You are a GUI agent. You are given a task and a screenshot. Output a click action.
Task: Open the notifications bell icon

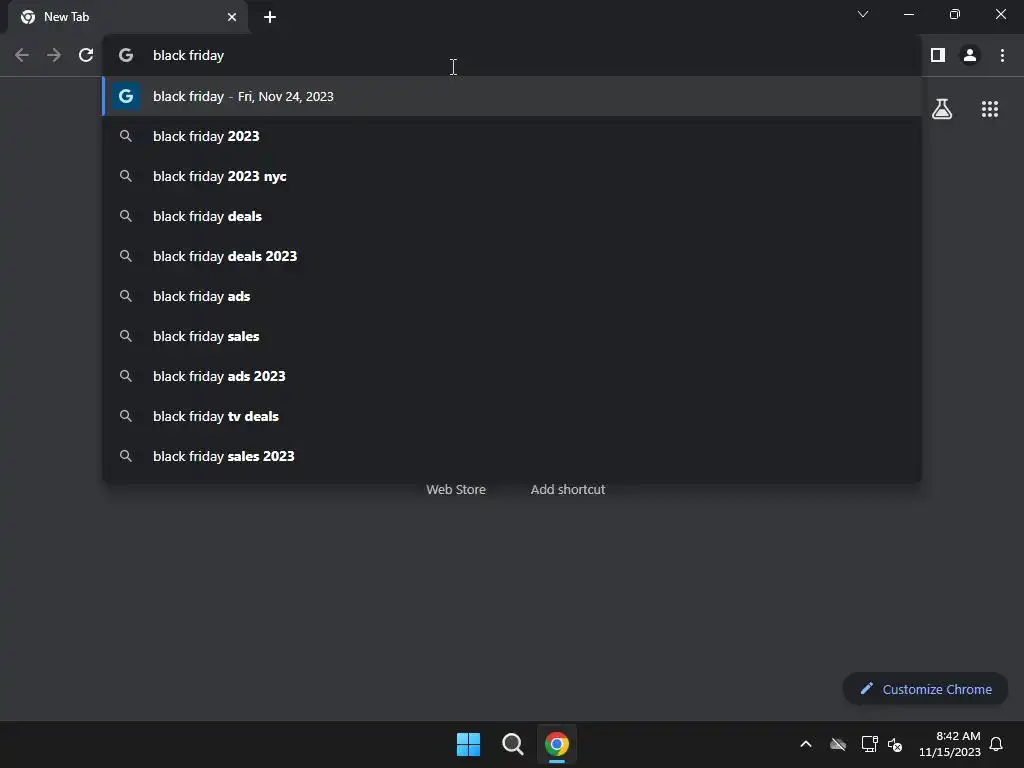(996, 744)
